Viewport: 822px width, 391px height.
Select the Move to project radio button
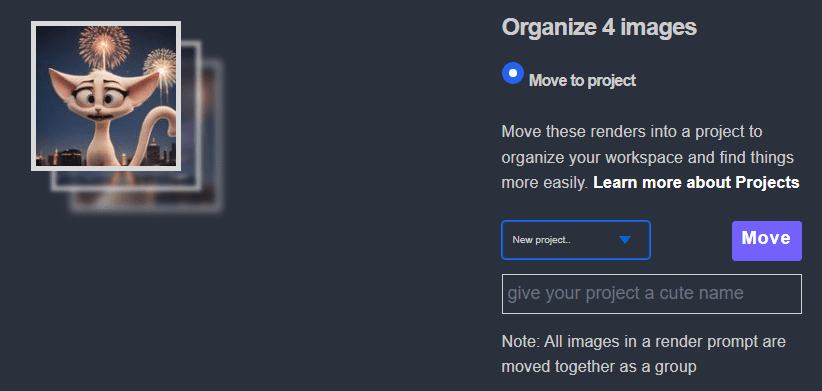click(x=513, y=73)
